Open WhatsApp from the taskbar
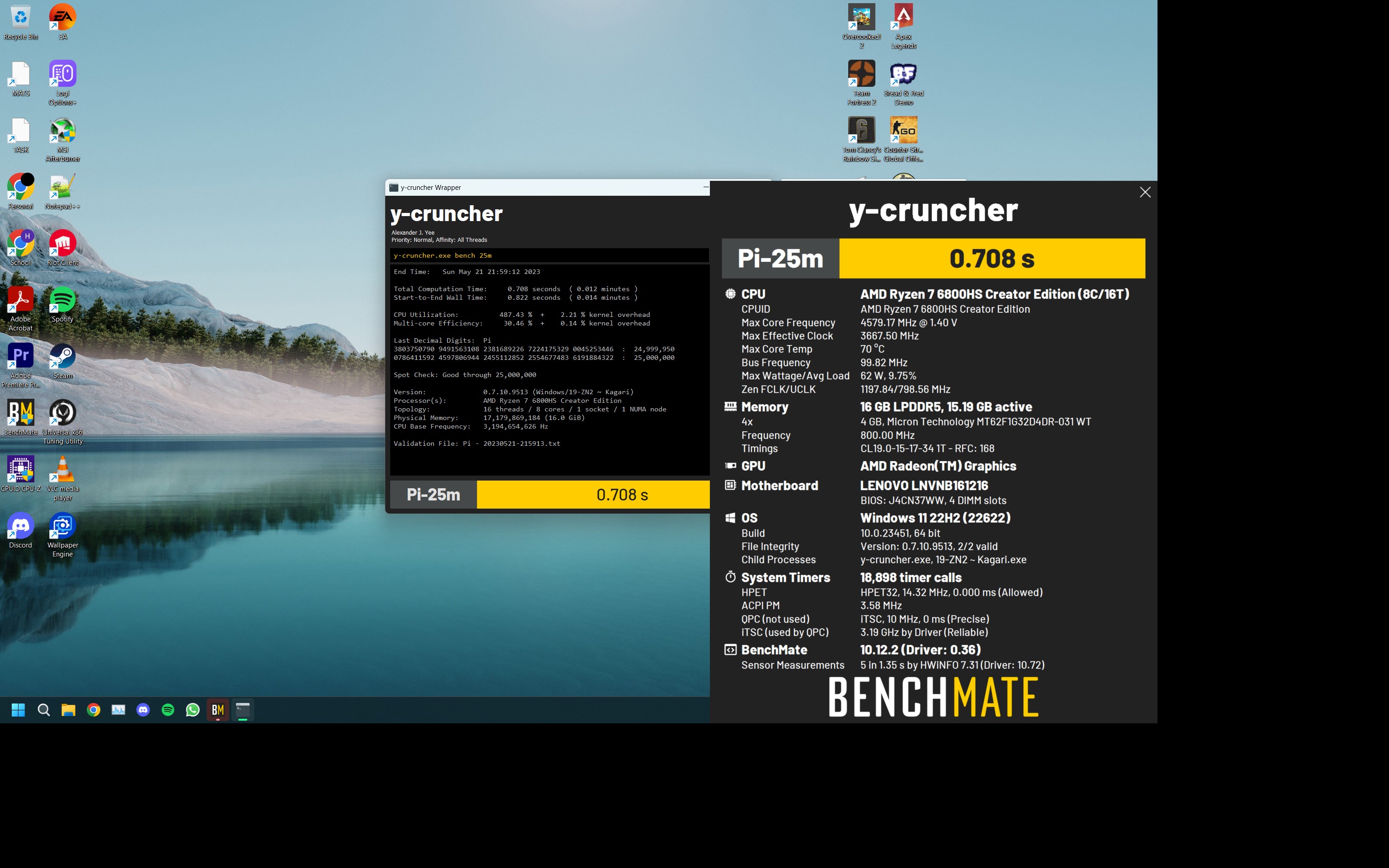The height and width of the screenshot is (868, 1389). [193, 710]
